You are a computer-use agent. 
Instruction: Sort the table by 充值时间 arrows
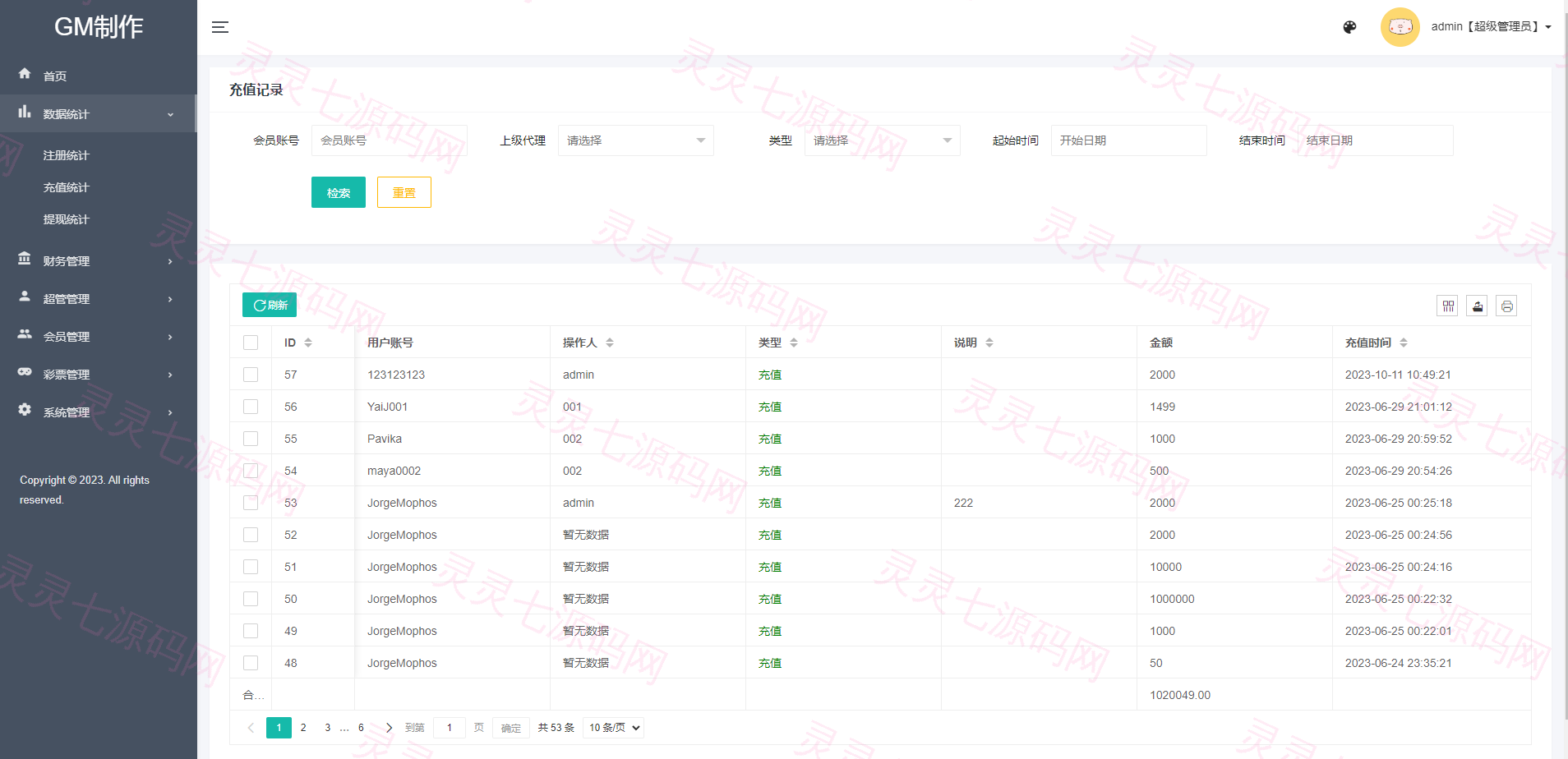(x=1404, y=343)
